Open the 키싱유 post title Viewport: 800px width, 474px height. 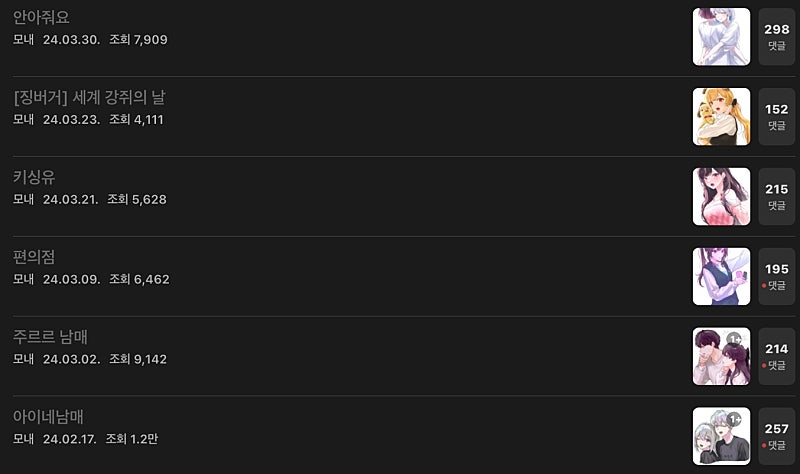pos(34,177)
